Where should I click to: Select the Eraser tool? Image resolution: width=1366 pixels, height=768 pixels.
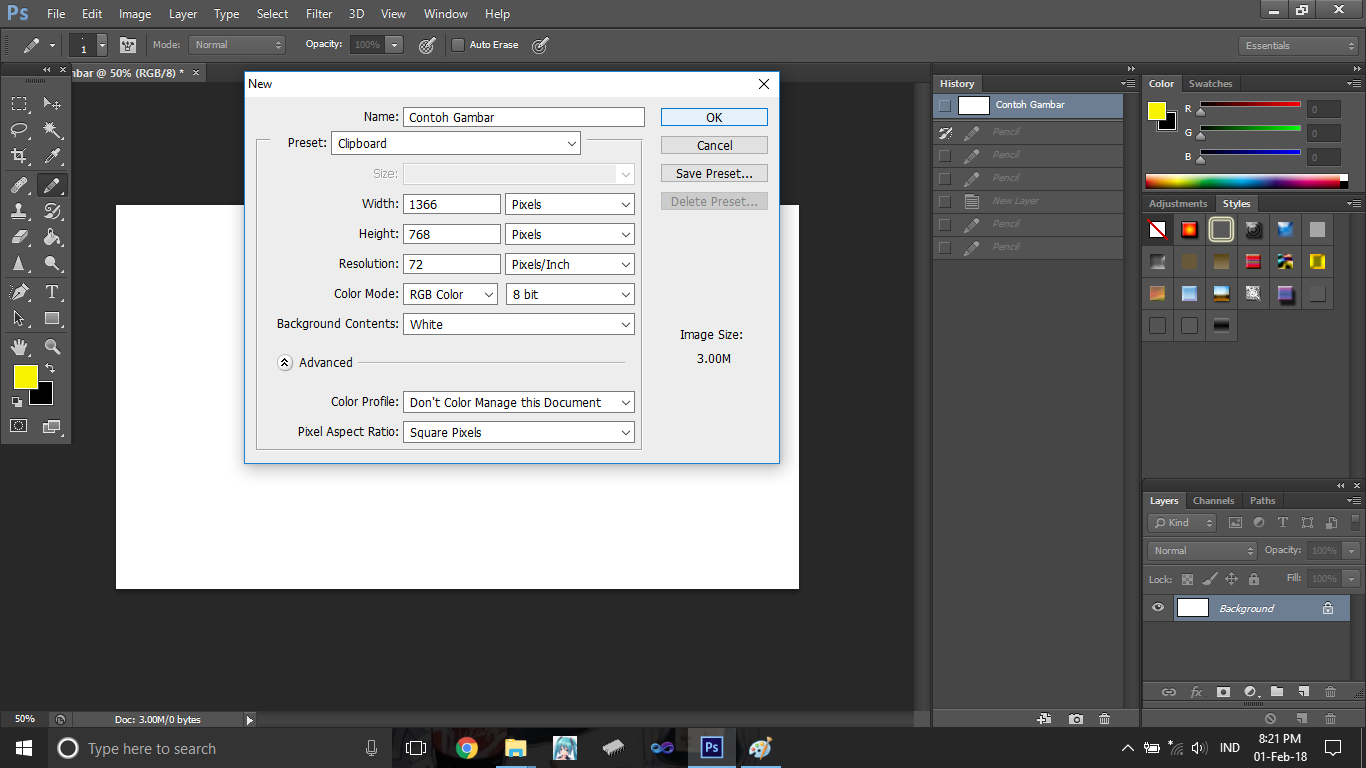coord(19,238)
